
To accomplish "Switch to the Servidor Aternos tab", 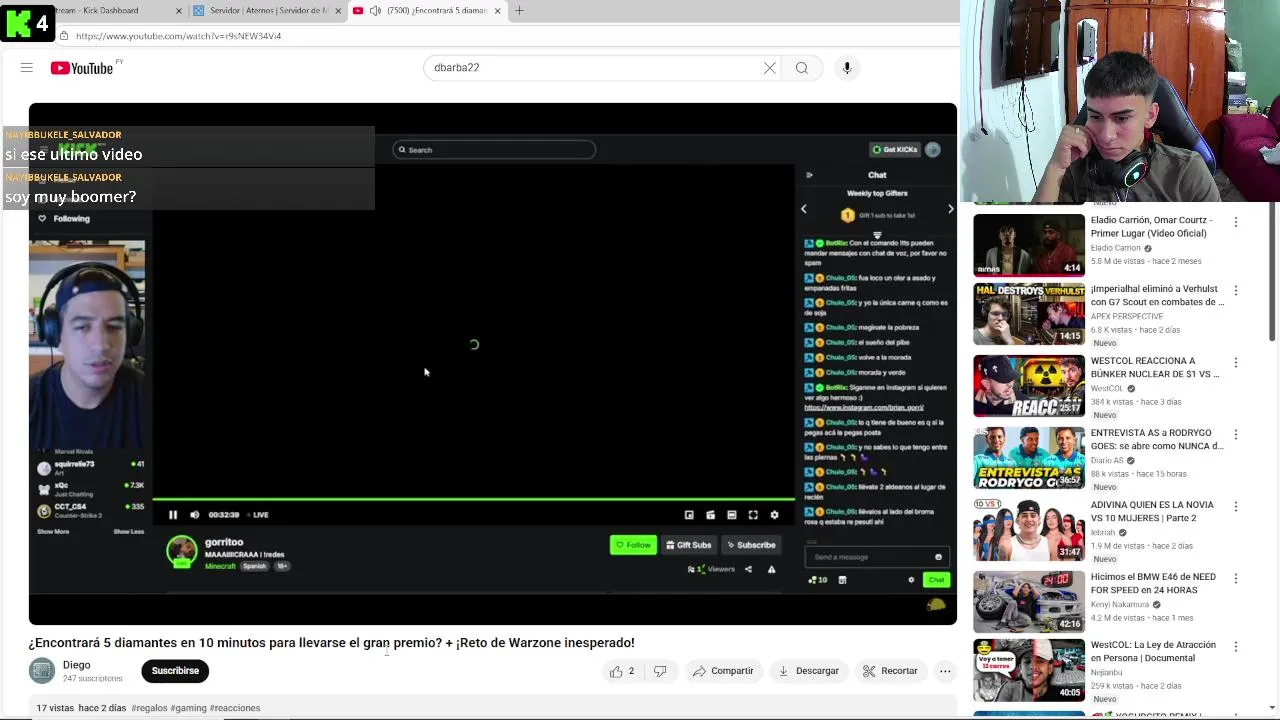I will [268, 10].
